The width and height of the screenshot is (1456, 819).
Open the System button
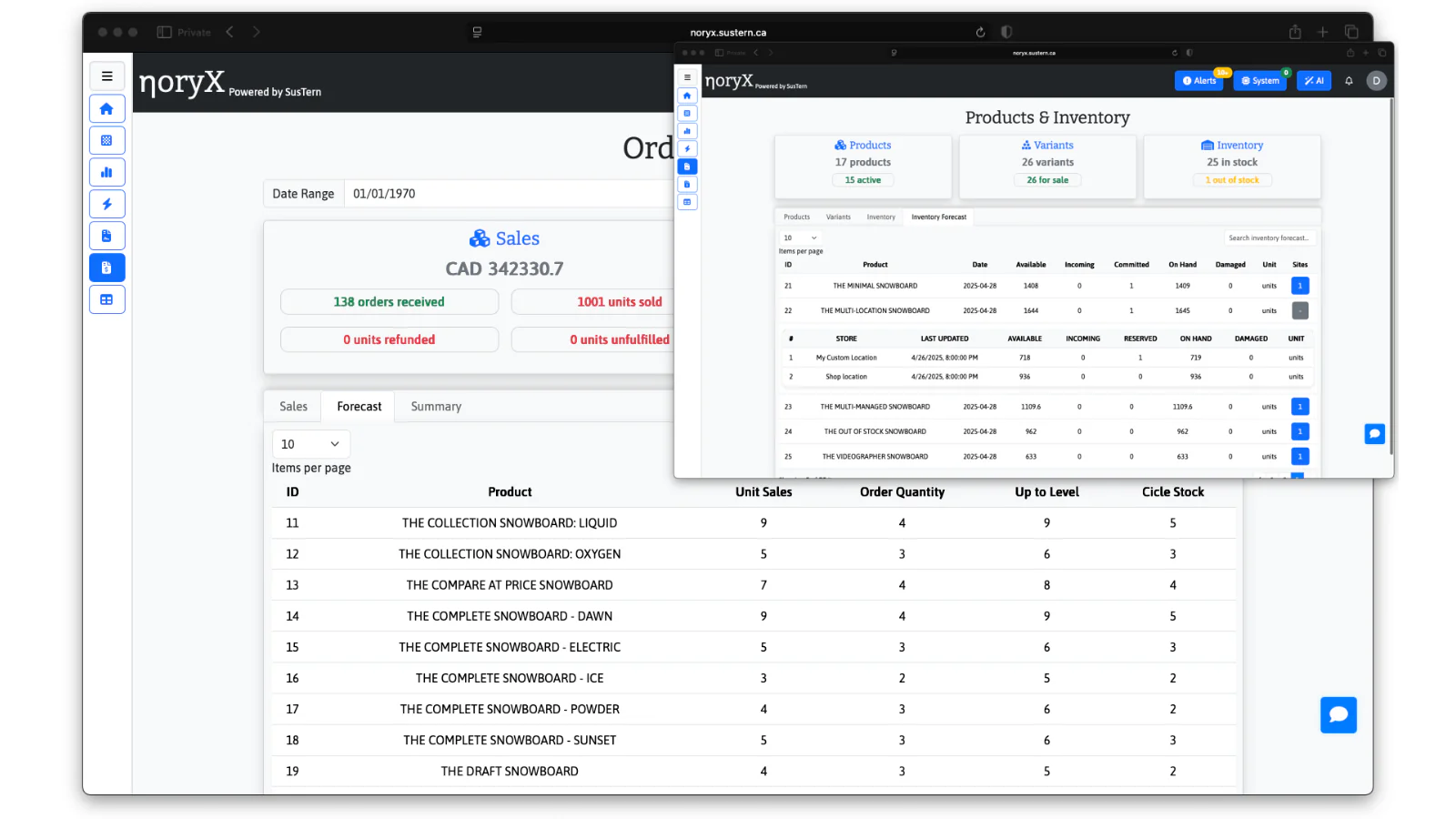1260,81
